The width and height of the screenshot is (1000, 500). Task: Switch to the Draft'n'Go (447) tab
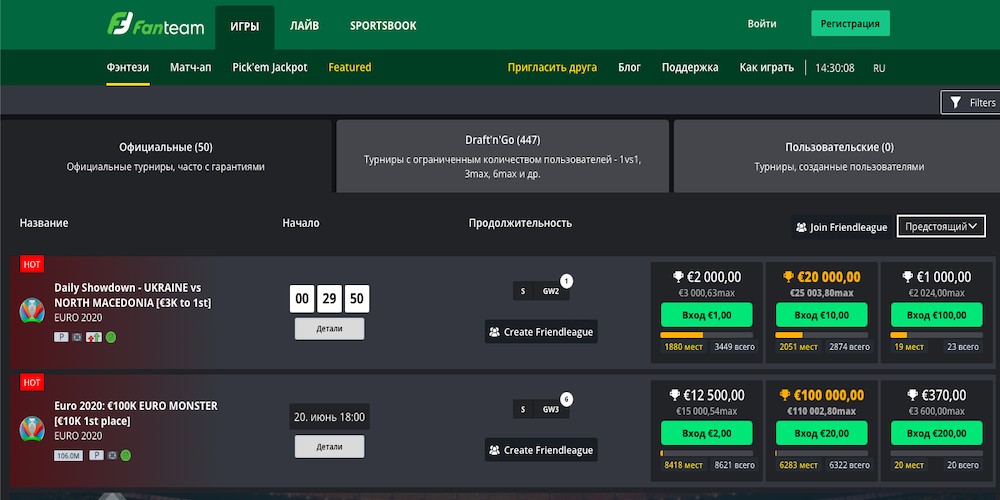(502, 155)
